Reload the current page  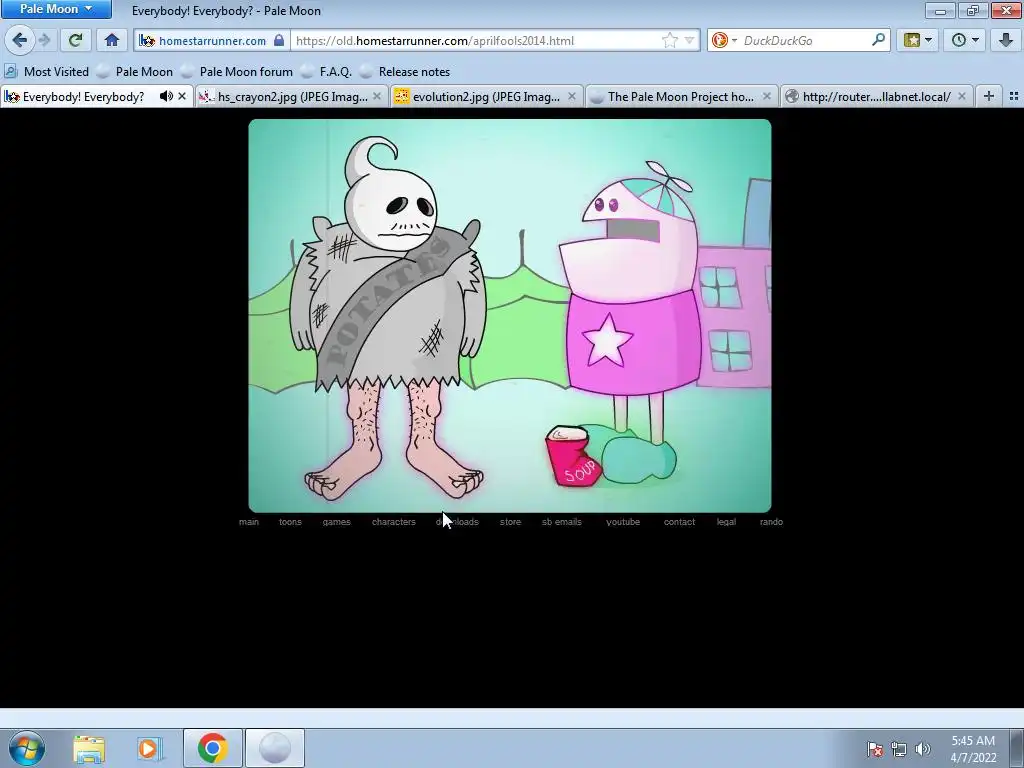click(x=75, y=40)
